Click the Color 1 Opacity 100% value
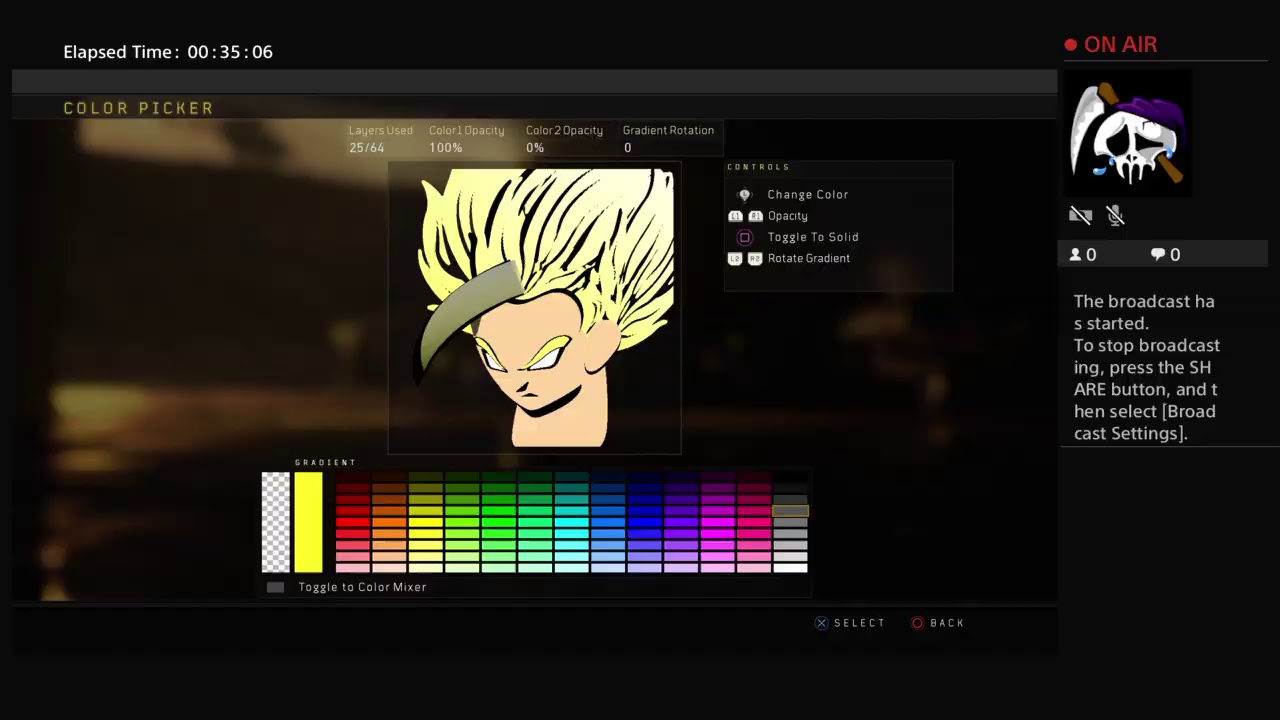The height and width of the screenshot is (720, 1280). tap(446, 148)
